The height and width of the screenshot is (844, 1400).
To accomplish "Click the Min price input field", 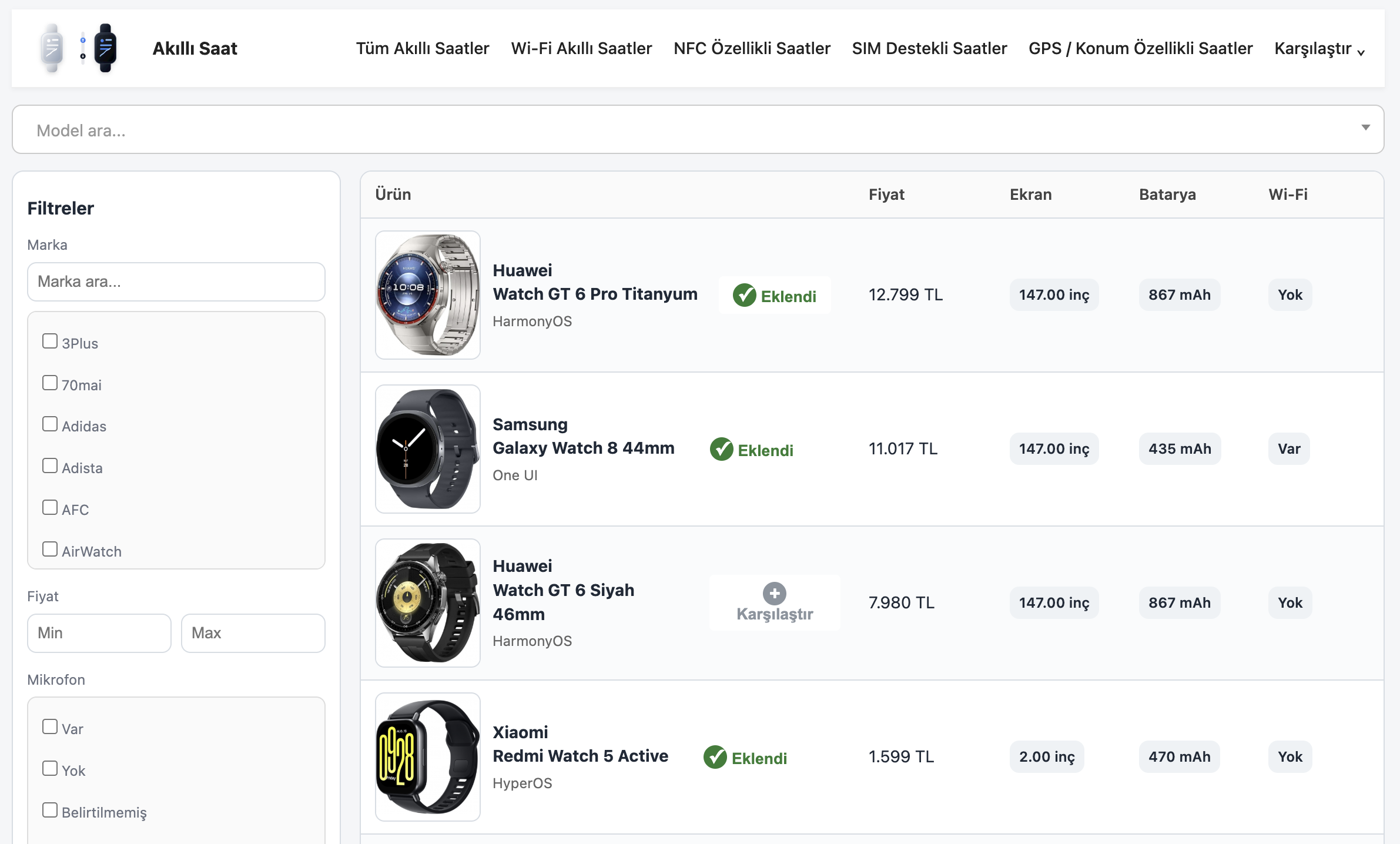I will 99,633.
